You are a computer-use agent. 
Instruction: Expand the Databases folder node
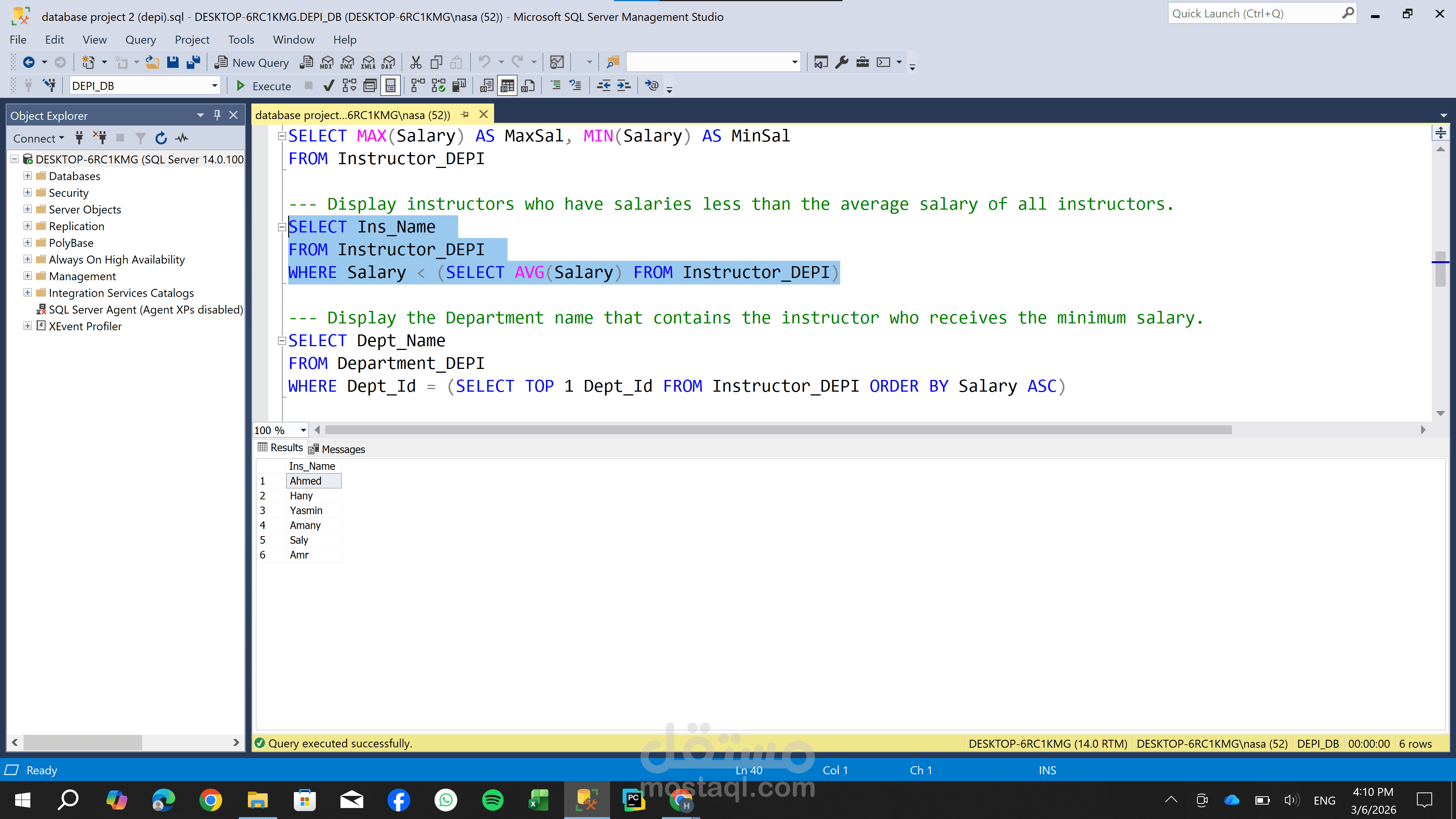27,176
